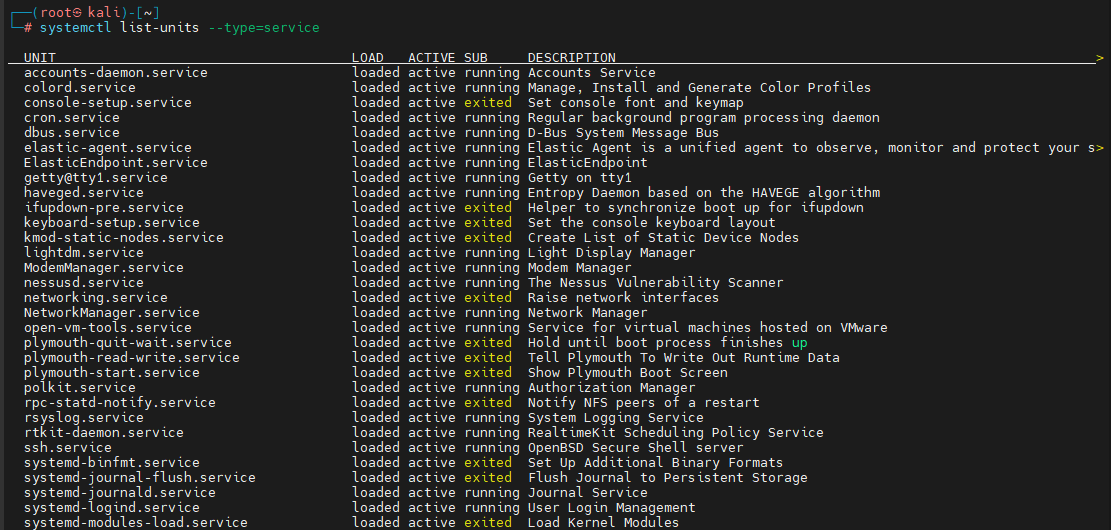
Task: Click the exited status of console-setup.service
Action: (x=487, y=103)
